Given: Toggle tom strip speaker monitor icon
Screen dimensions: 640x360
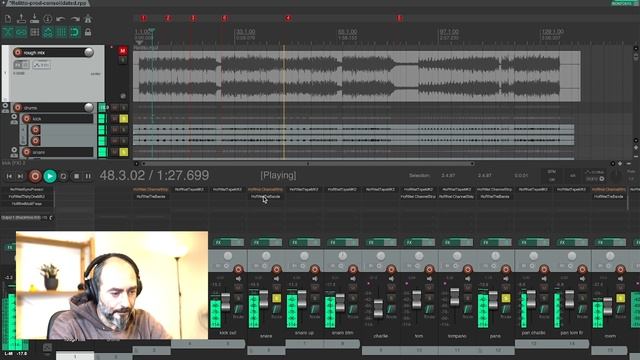Looking at the screenshot, I should point(429,279).
